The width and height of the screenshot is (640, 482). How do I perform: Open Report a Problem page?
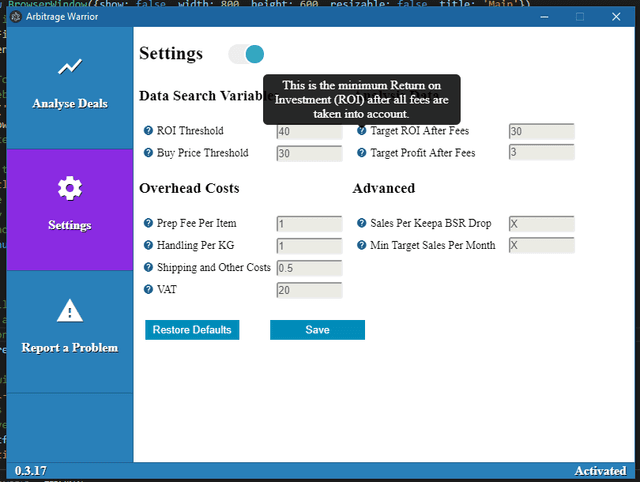tap(70, 332)
